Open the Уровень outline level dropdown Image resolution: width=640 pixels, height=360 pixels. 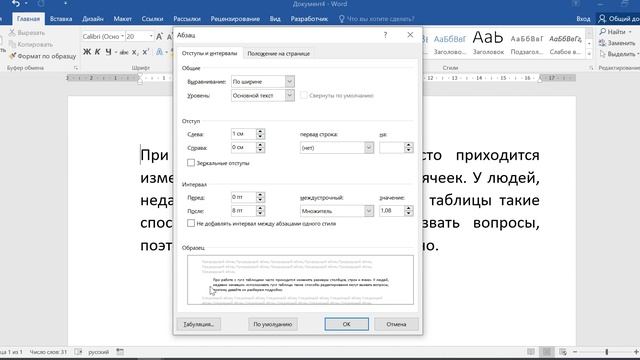(289, 96)
